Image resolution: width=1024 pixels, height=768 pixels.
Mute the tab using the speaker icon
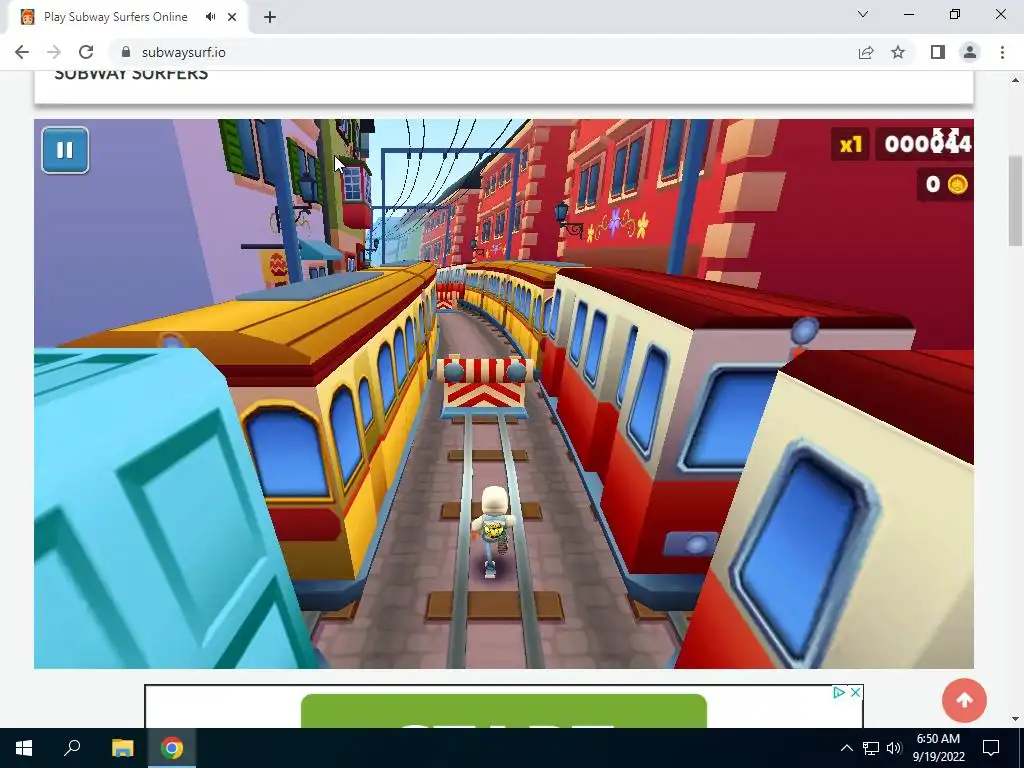pyautogui.click(x=210, y=17)
